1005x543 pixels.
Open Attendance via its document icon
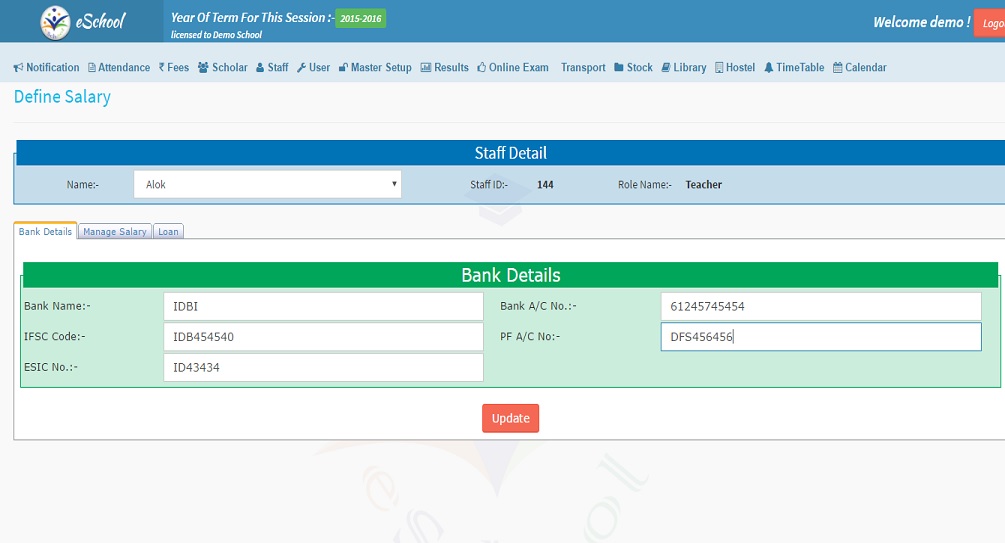92,68
